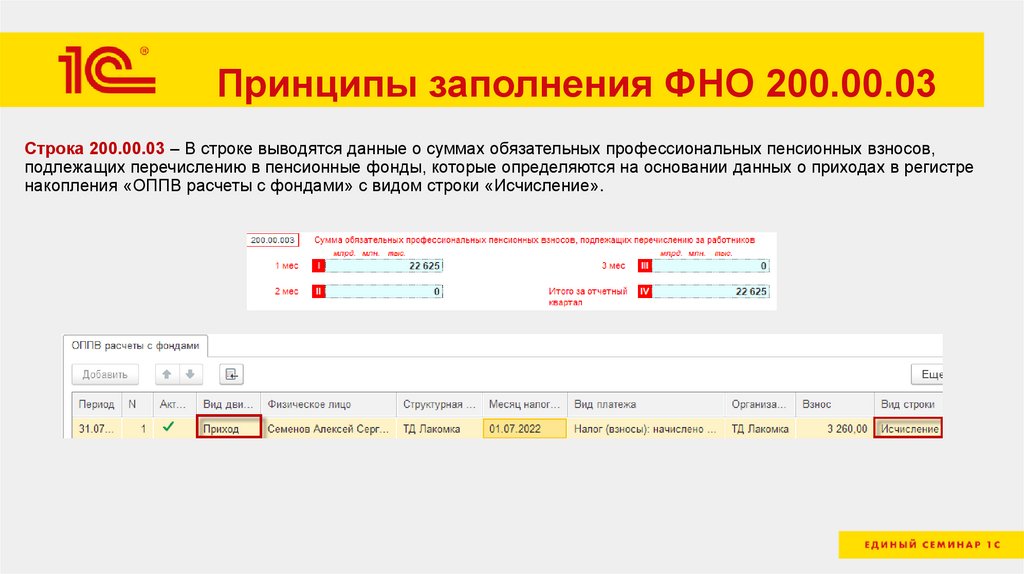Click the Вид дви... column header

pyautogui.click(x=228, y=404)
